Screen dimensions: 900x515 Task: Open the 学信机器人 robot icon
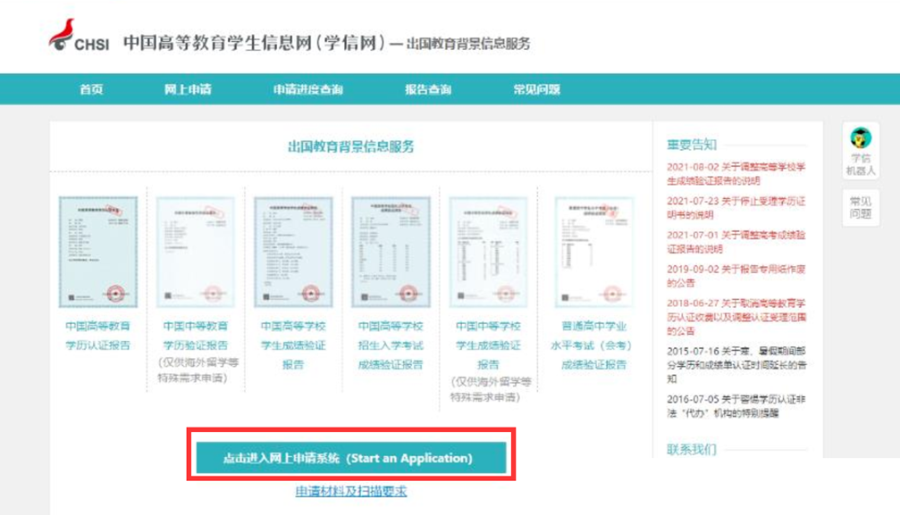click(860, 151)
